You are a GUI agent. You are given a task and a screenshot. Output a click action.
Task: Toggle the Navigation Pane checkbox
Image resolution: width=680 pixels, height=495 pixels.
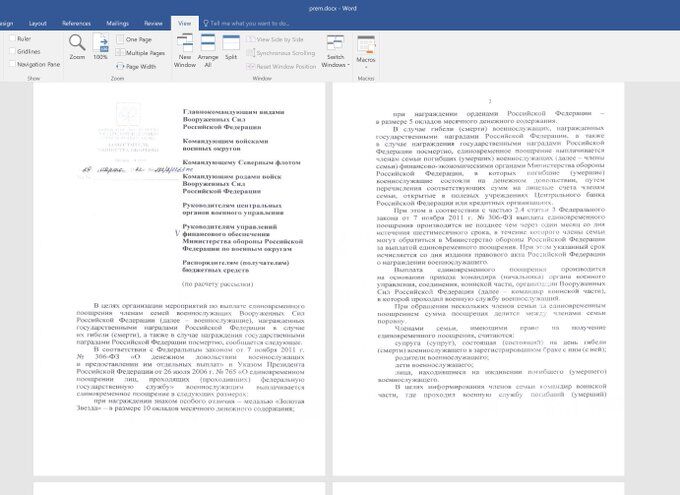pos(12,64)
